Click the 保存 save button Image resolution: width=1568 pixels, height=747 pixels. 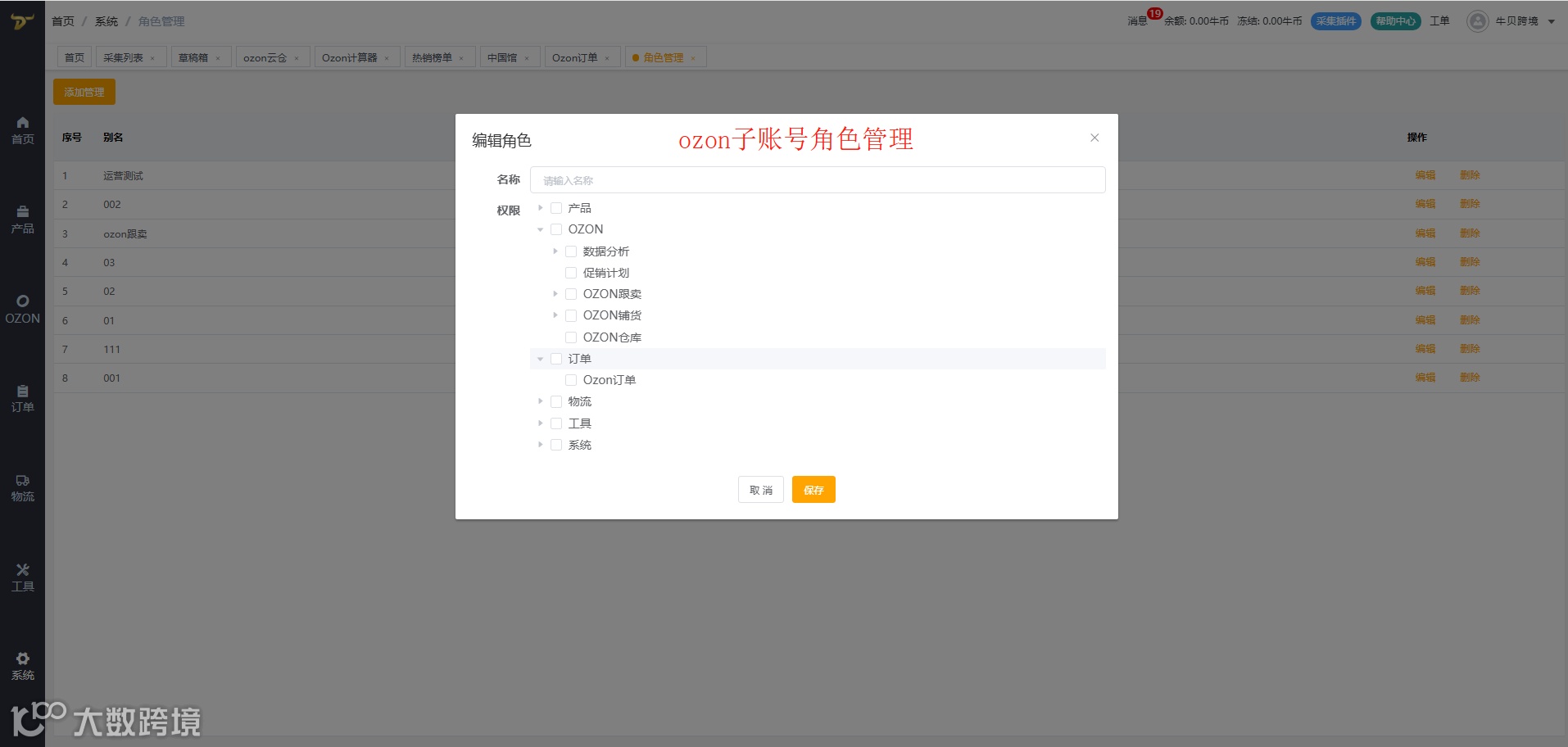point(813,490)
